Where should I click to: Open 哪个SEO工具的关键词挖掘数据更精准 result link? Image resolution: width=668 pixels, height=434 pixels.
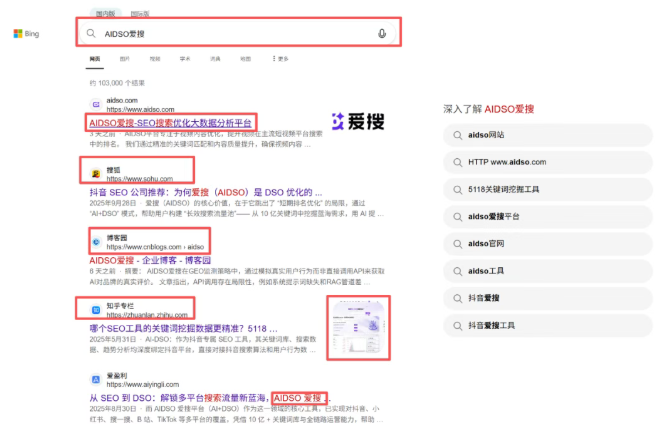pos(183,328)
